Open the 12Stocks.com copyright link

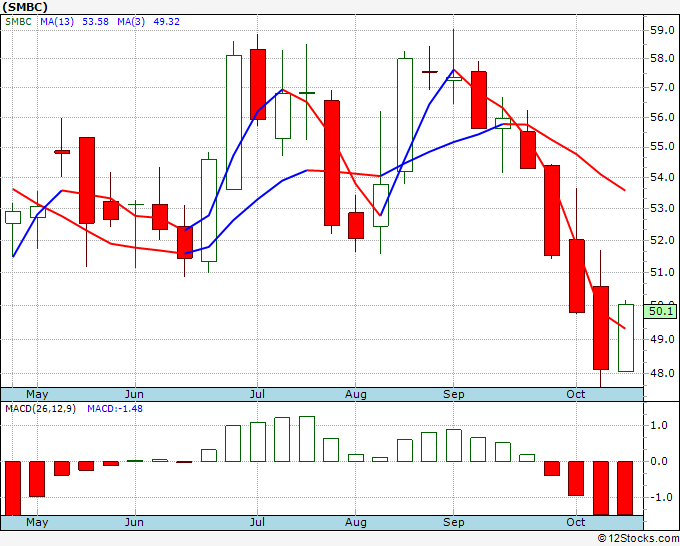(638, 539)
